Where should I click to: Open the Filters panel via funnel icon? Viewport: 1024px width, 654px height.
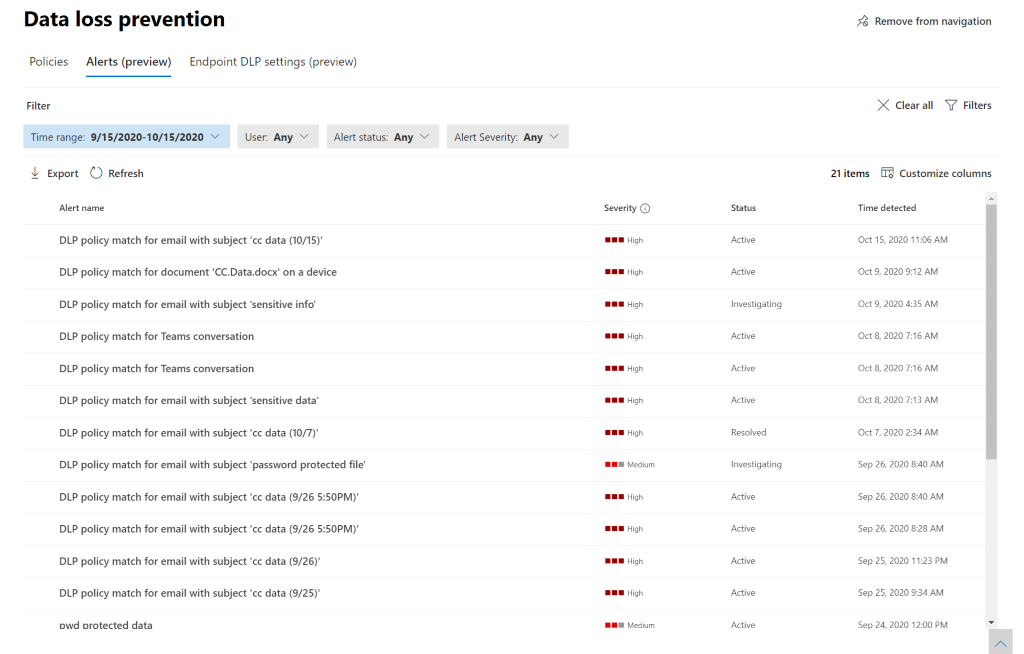click(950, 105)
